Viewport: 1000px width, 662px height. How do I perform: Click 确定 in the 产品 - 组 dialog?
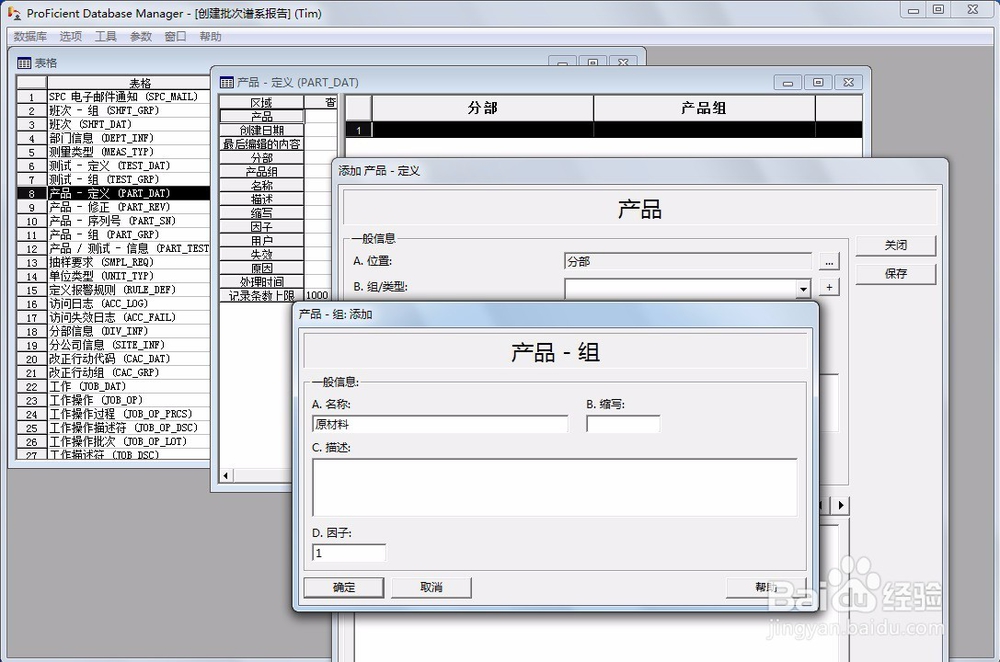pos(344,587)
